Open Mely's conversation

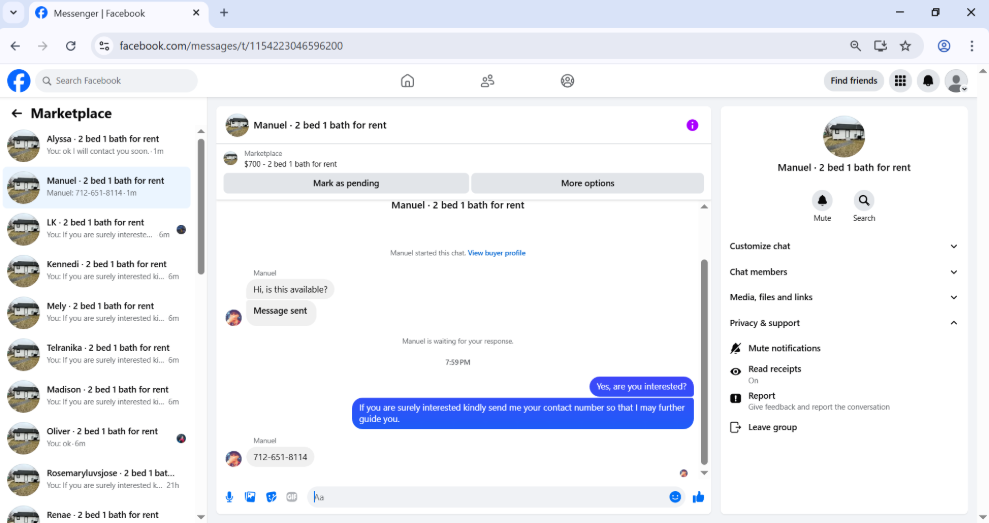click(97, 312)
